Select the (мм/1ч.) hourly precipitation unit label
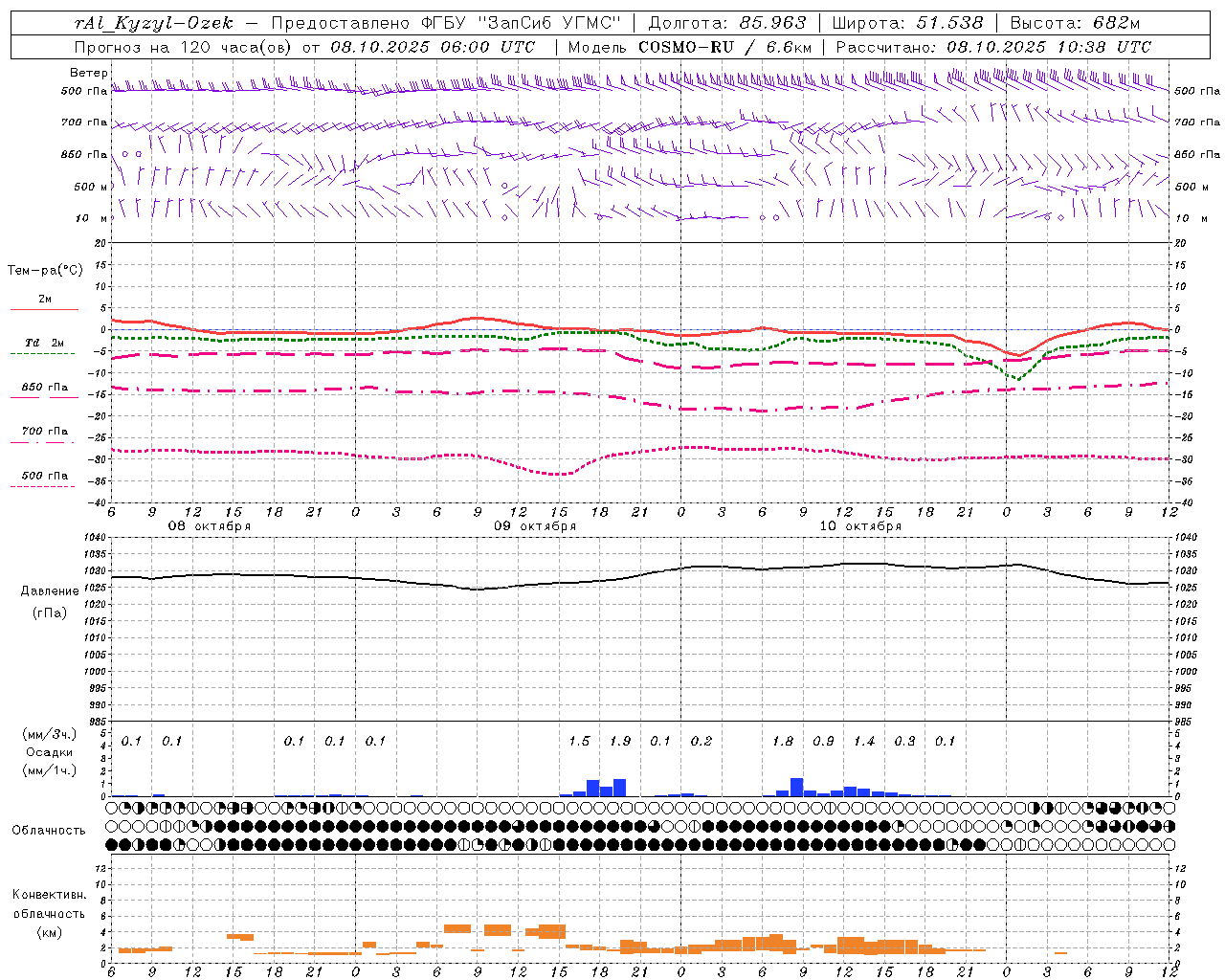Screen dimensions: 1225x980 tap(50, 770)
